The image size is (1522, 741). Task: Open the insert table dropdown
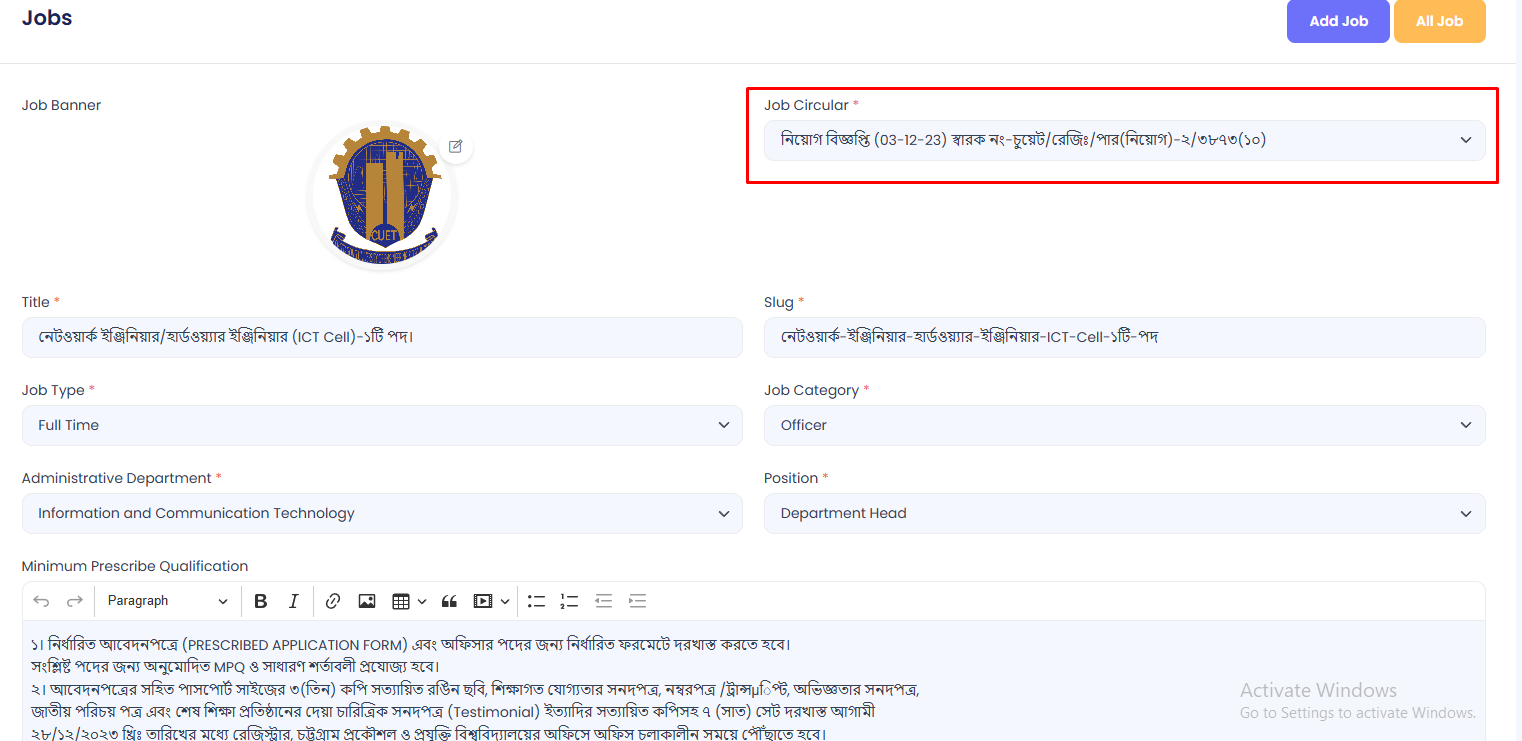tap(408, 601)
